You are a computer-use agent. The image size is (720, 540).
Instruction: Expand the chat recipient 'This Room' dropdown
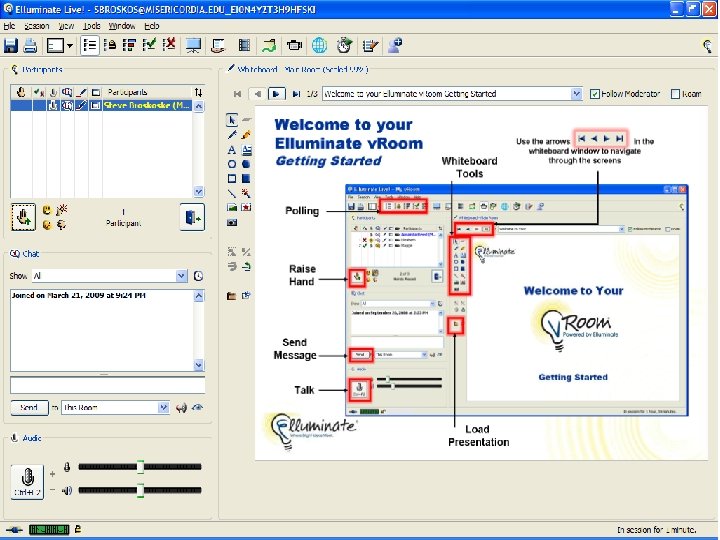[163, 407]
